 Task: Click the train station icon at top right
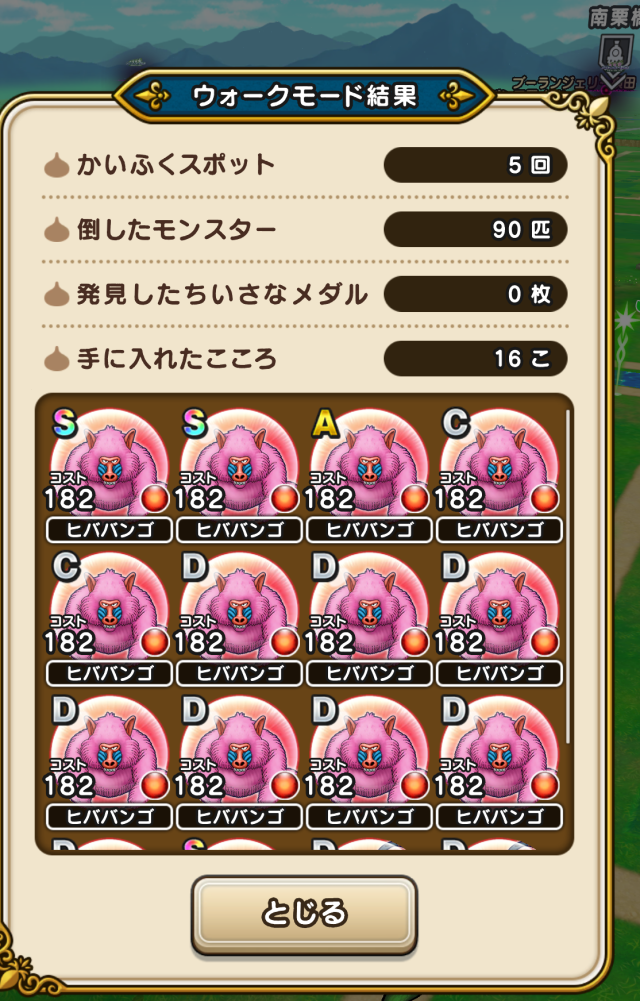click(x=615, y=54)
